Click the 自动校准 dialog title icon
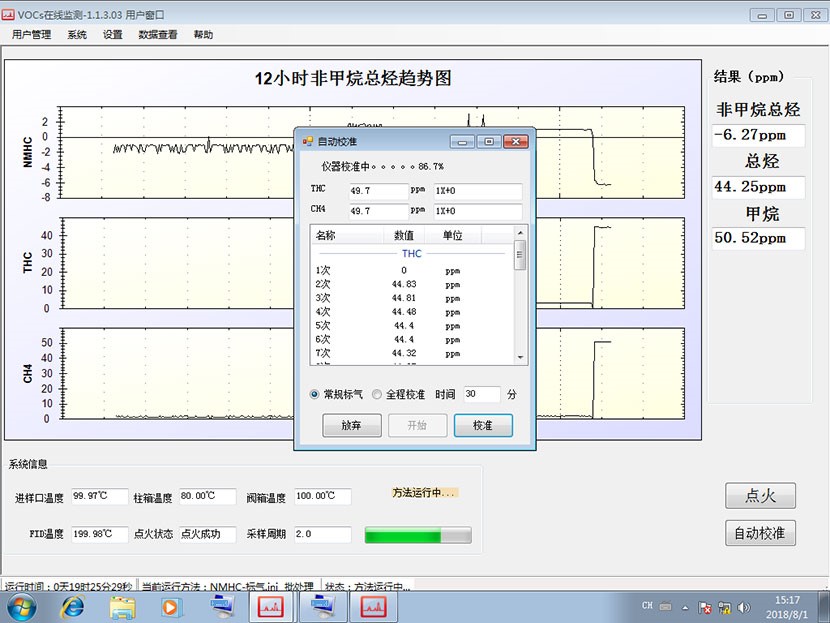The image size is (830, 623). coord(307,141)
